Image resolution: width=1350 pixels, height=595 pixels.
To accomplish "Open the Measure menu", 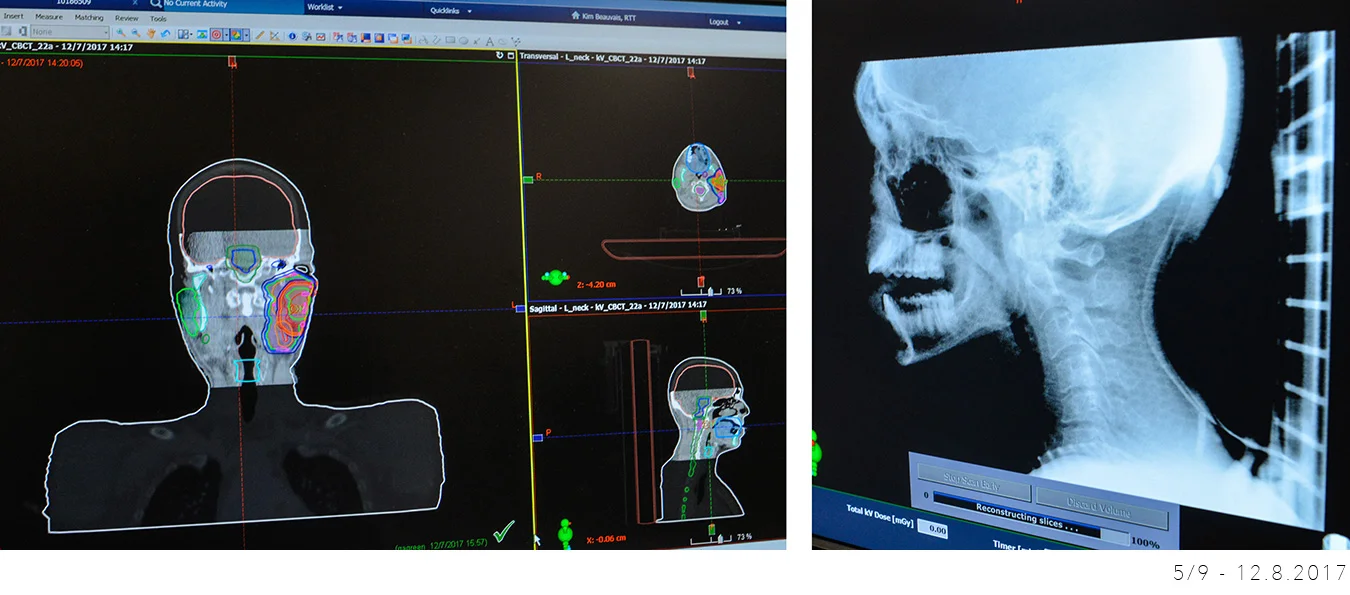I will pyautogui.click(x=48, y=17).
